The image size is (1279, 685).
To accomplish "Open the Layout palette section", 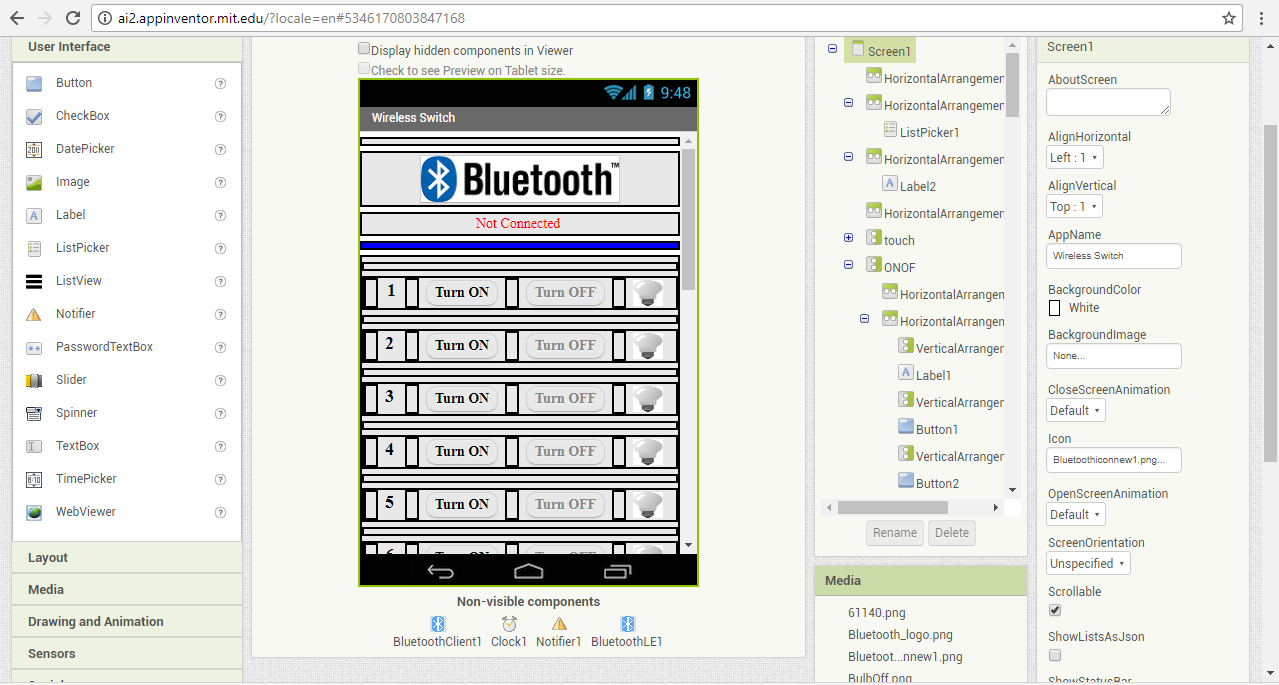I will (x=127, y=558).
